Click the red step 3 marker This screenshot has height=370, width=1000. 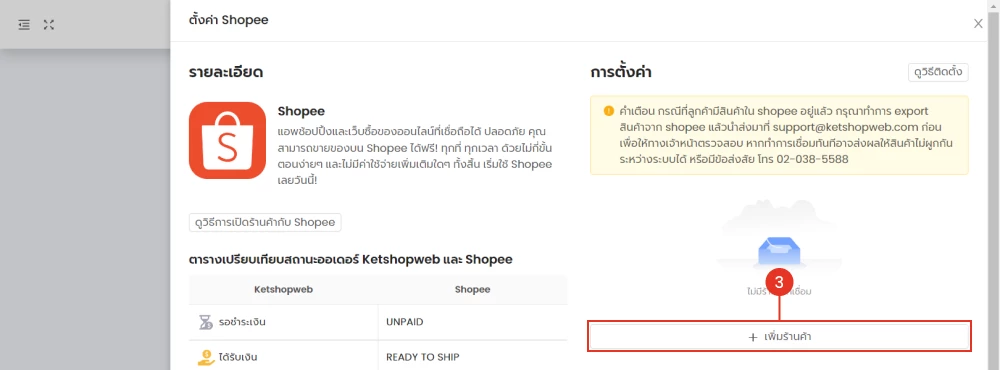[779, 282]
